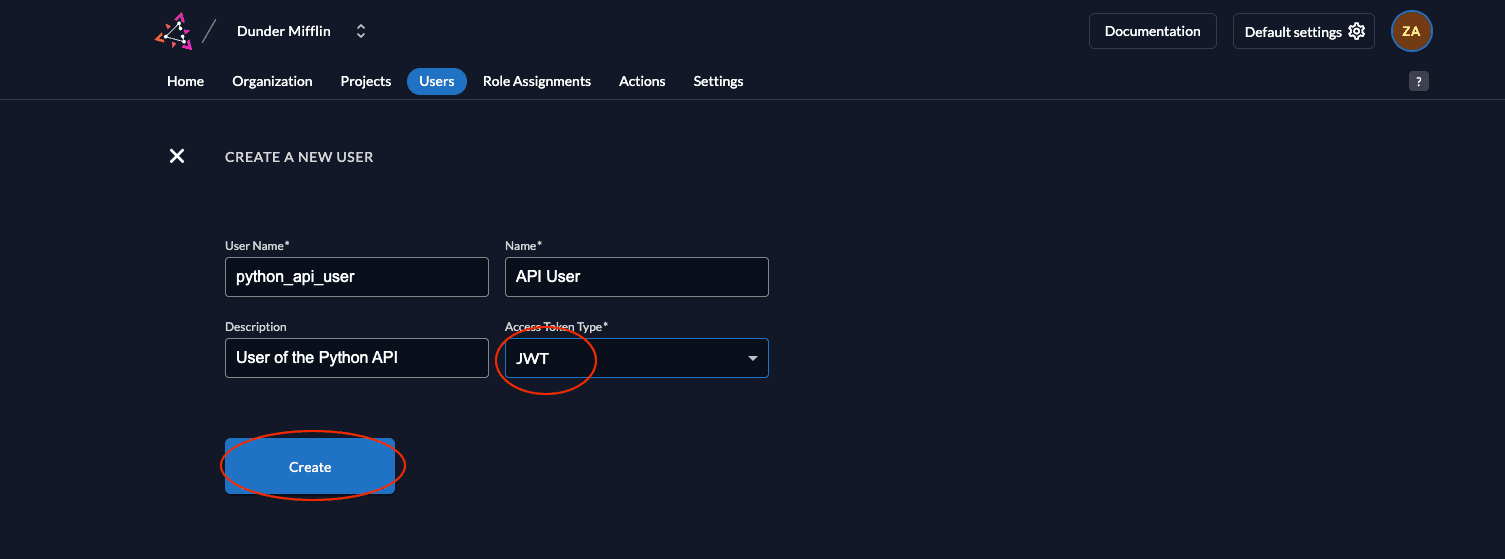Switch to the Organization tab
This screenshot has width=1505, height=559.
point(272,81)
